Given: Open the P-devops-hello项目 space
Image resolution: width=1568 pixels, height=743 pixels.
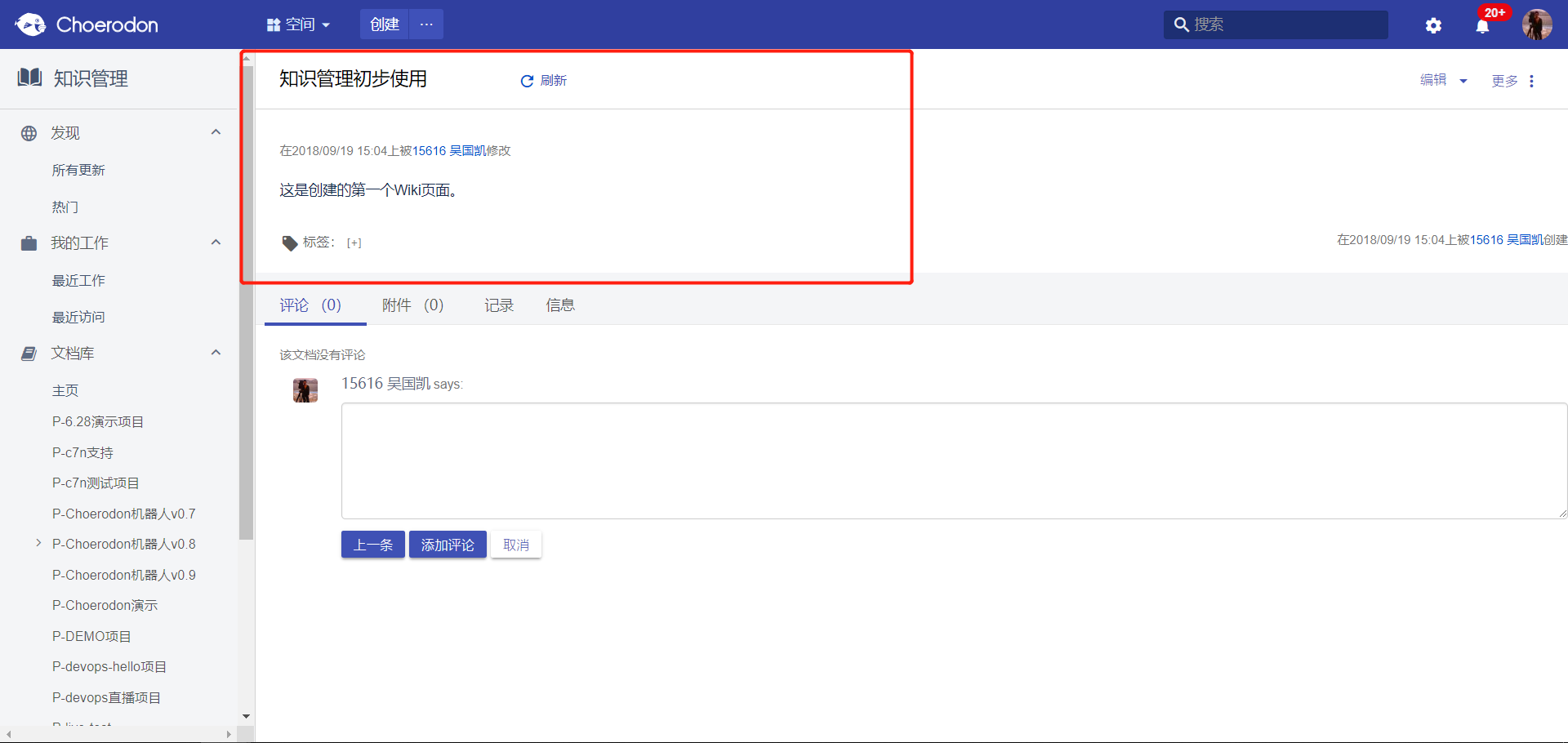Looking at the screenshot, I should tap(109, 666).
